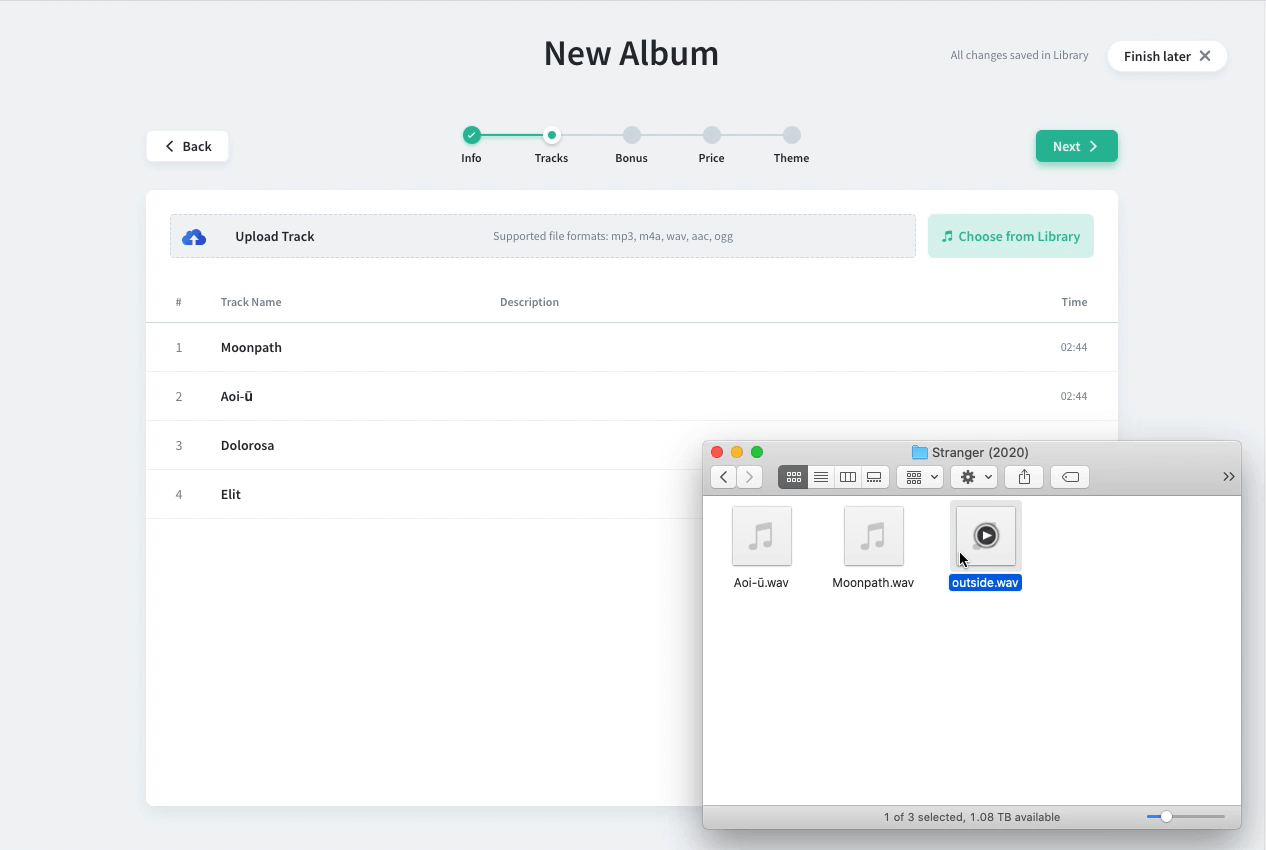This screenshot has width=1266, height=850.
Task: Click the Next button
Action: pos(1077,146)
